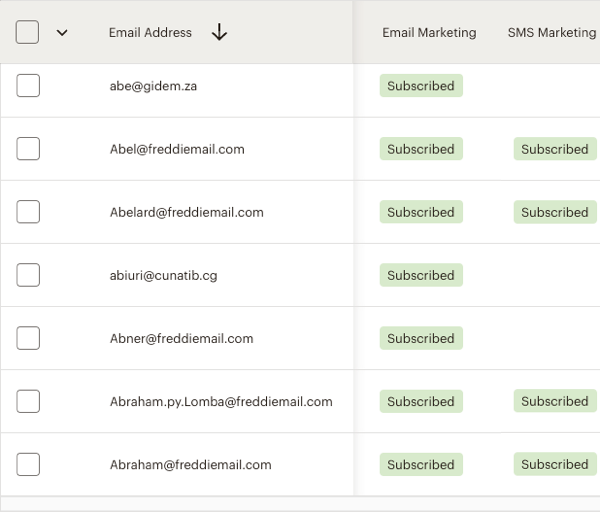Check the box beside Abner@freddiemail.com

[28, 338]
